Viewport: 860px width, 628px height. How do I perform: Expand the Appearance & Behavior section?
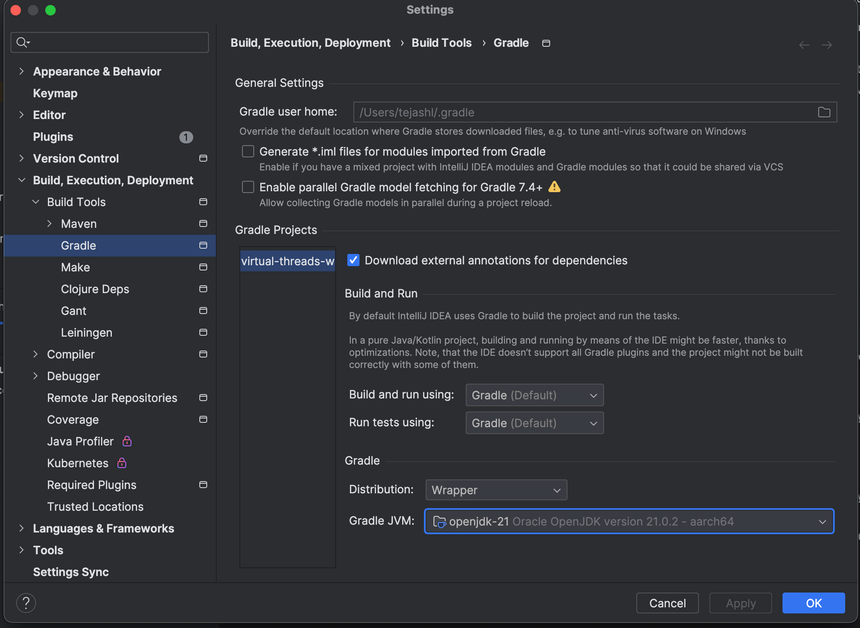[x=22, y=72]
